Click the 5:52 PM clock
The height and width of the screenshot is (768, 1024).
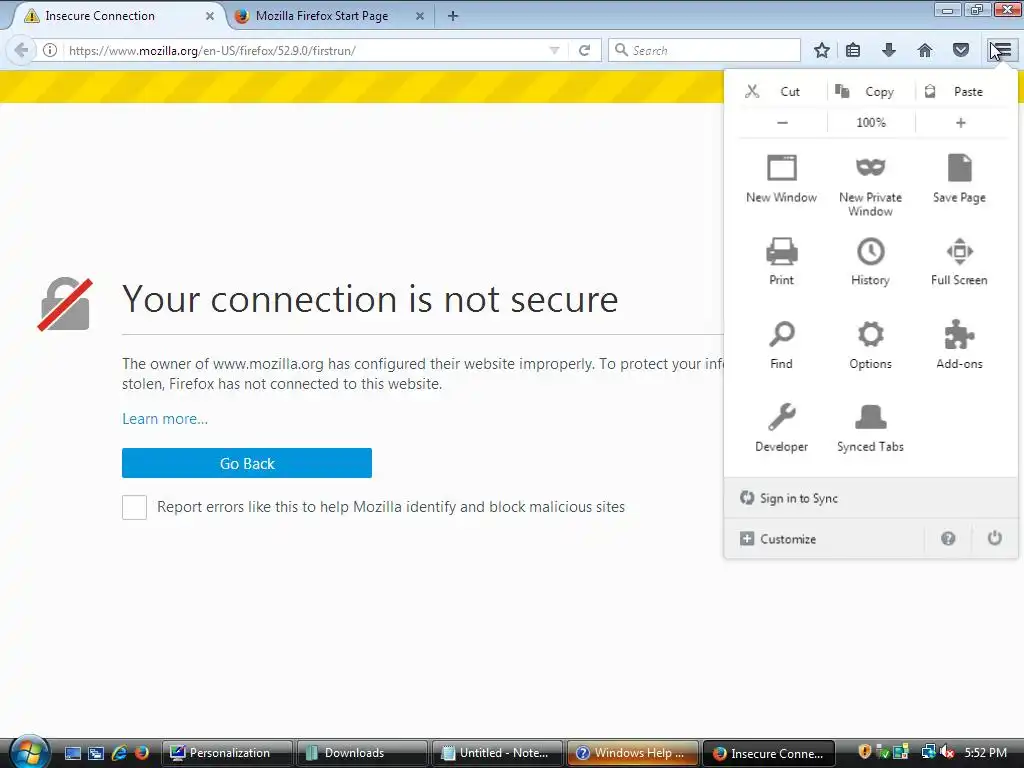[x=985, y=752]
